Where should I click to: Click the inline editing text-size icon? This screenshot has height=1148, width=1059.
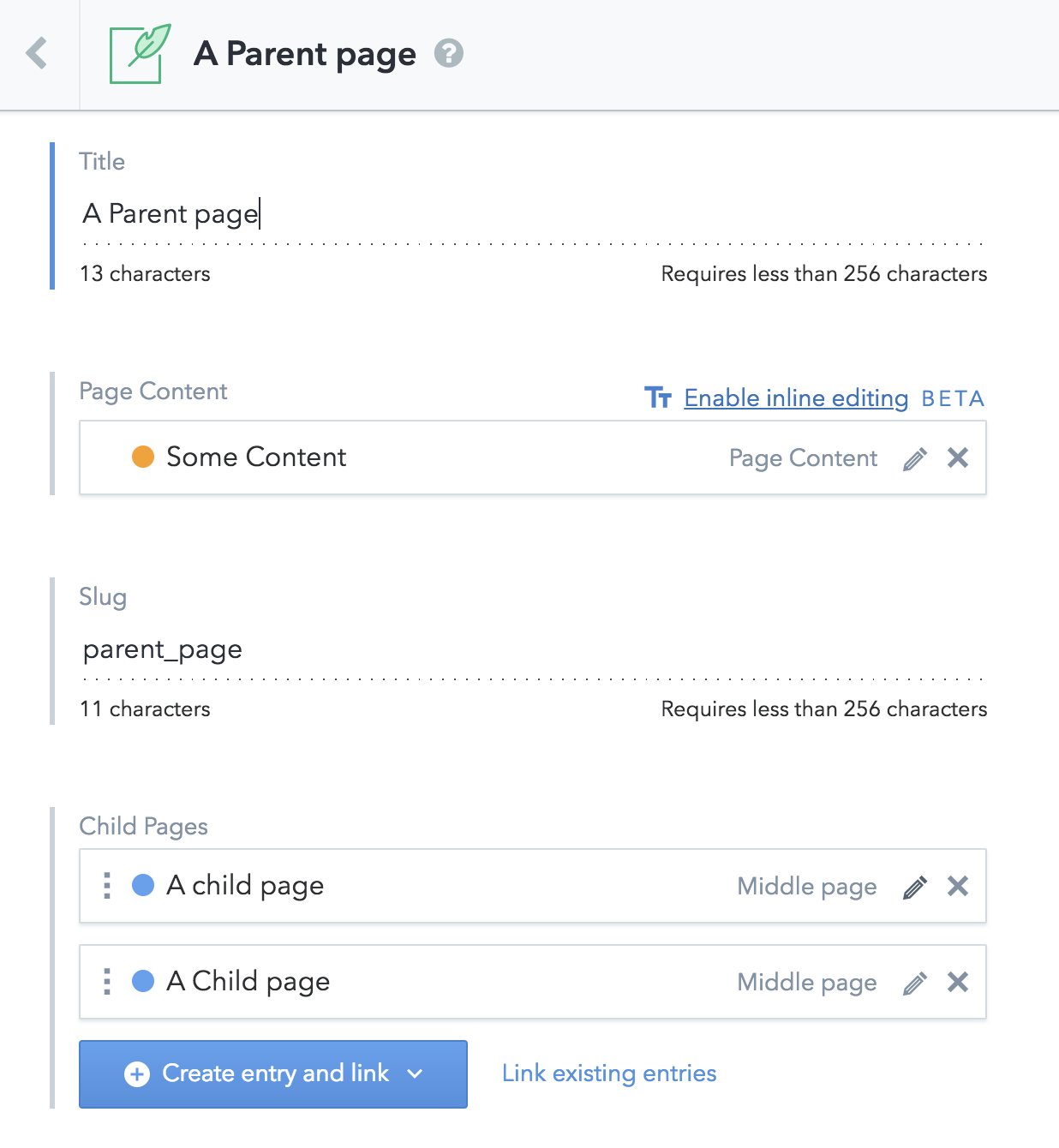click(658, 398)
